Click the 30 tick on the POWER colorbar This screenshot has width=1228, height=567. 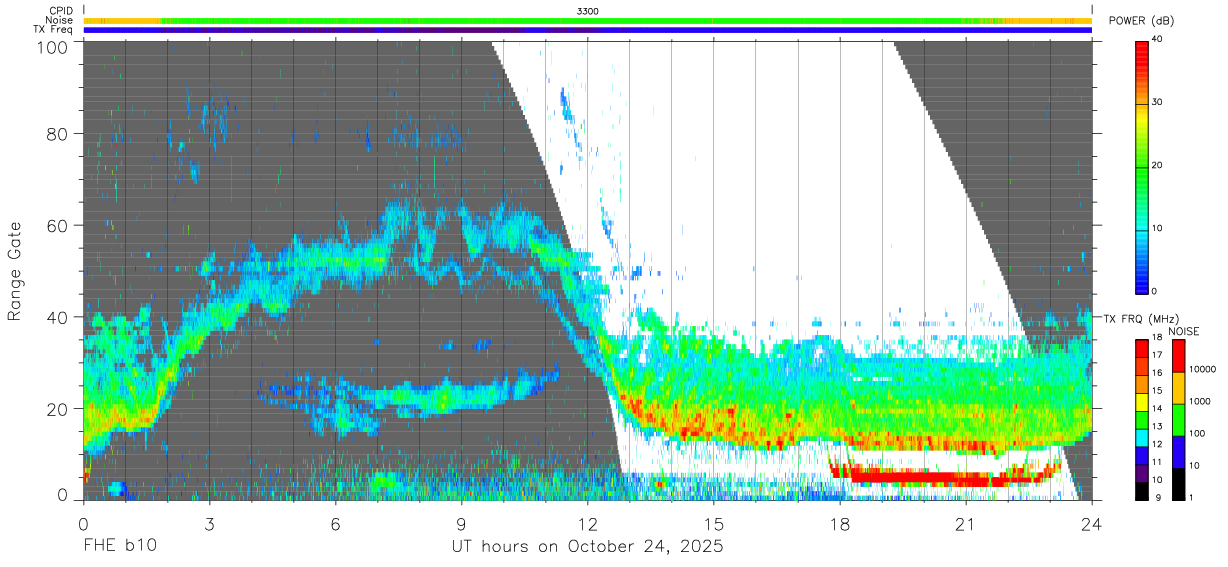click(x=1157, y=103)
